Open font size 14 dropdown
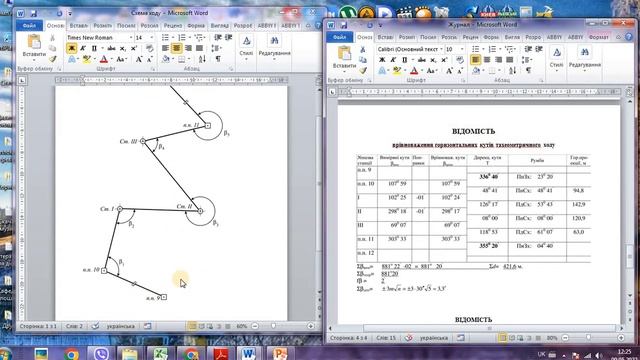The image size is (640, 360). (x=151, y=38)
